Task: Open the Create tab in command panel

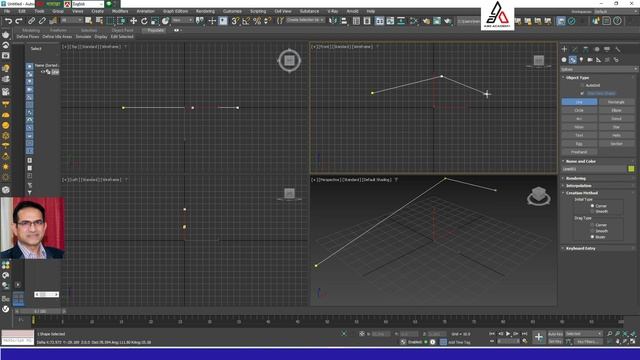Action: click(564, 49)
